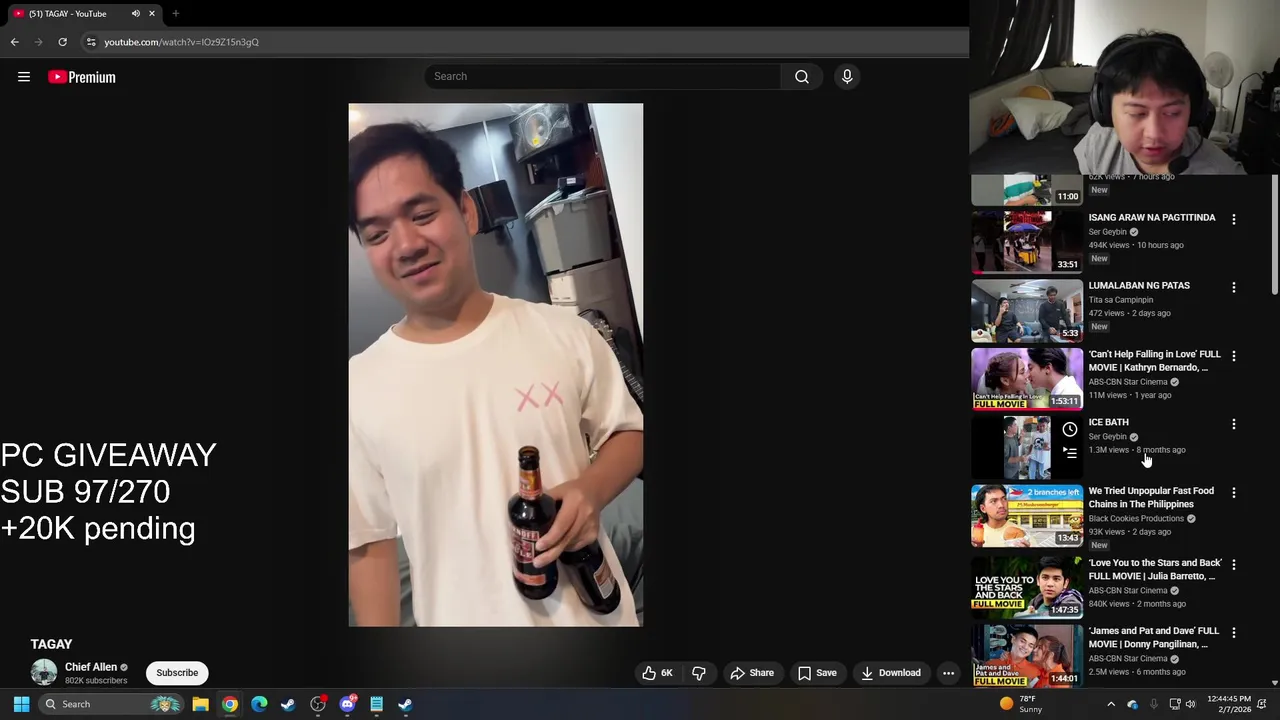Add ICE BATH to Watch Later
This screenshot has height=720, width=1280.
pos(1070,430)
